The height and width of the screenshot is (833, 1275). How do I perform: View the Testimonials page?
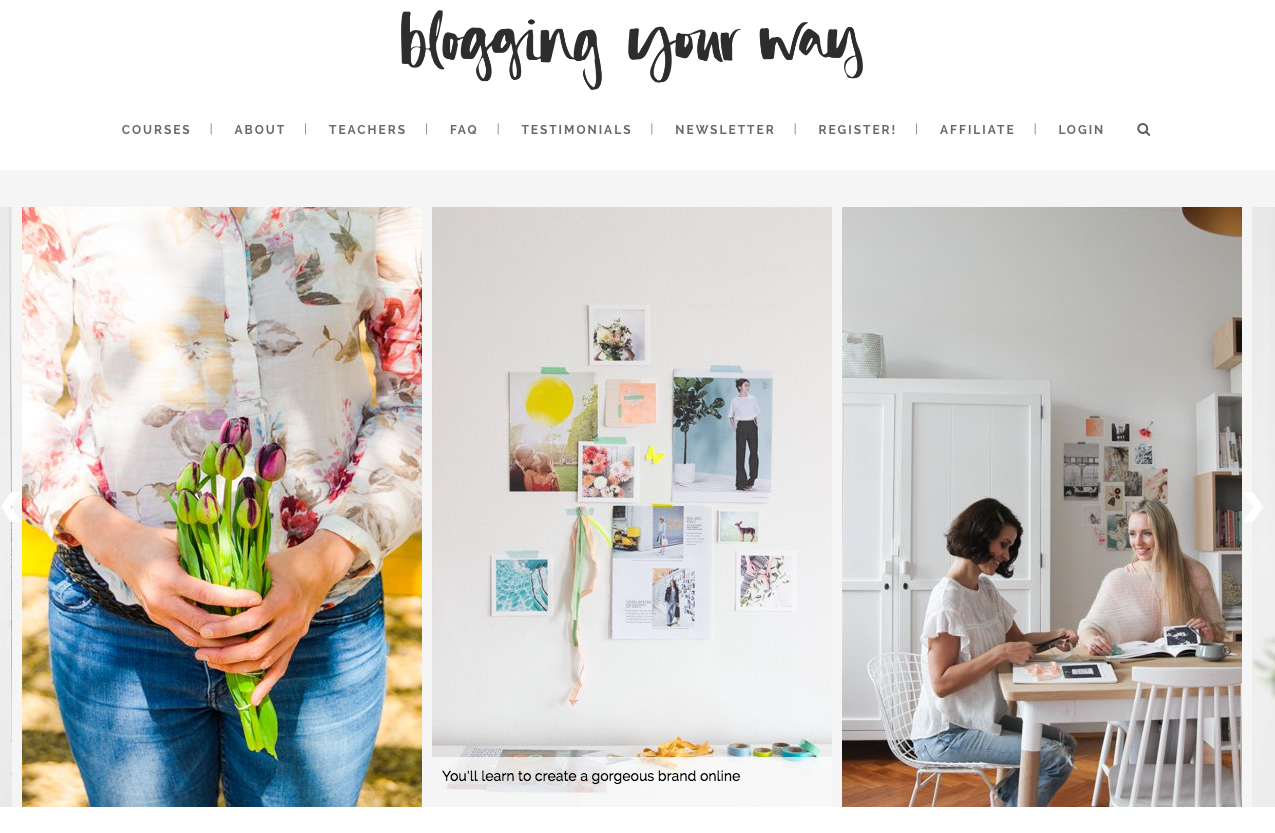coord(577,130)
